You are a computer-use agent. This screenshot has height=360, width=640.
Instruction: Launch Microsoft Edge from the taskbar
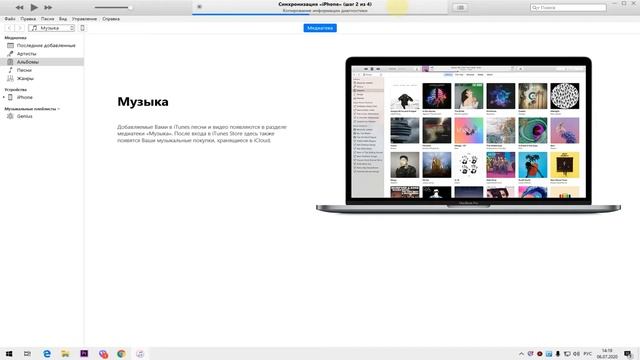tap(47, 353)
